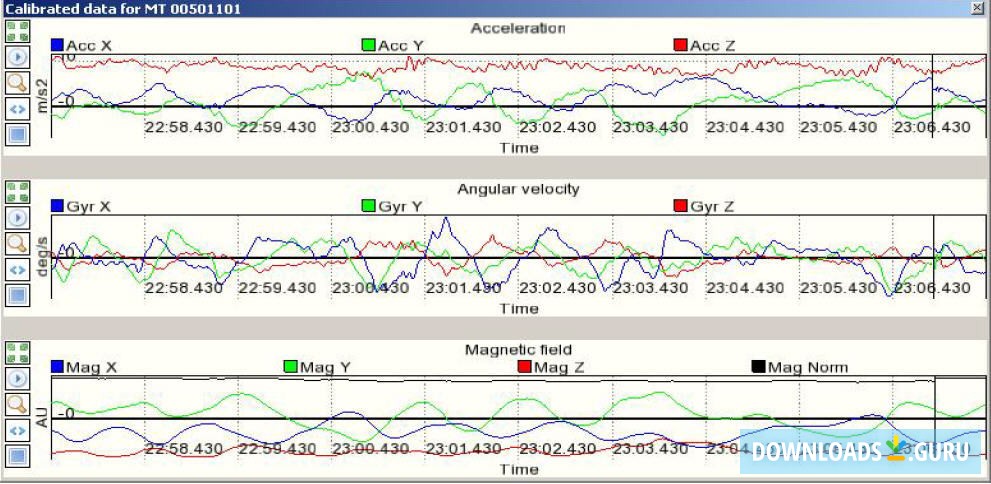Click the deg/s axis label
This screenshot has width=991, height=484.
[42, 257]
